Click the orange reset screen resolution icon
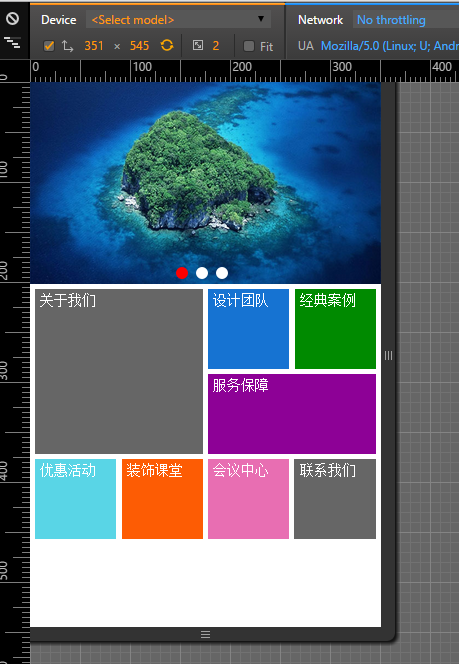 pos(167,45)
